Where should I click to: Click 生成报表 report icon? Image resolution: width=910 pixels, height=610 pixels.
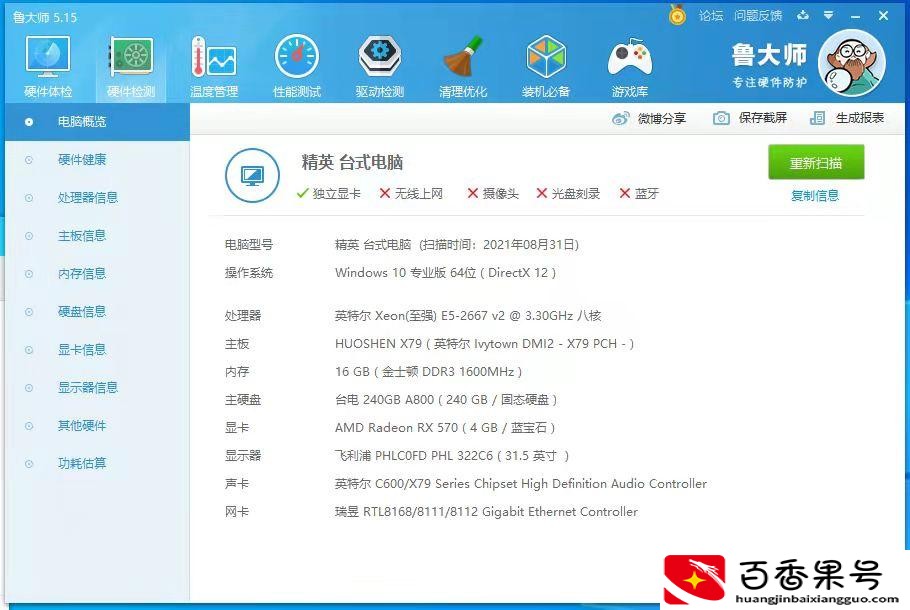[817, 118]
